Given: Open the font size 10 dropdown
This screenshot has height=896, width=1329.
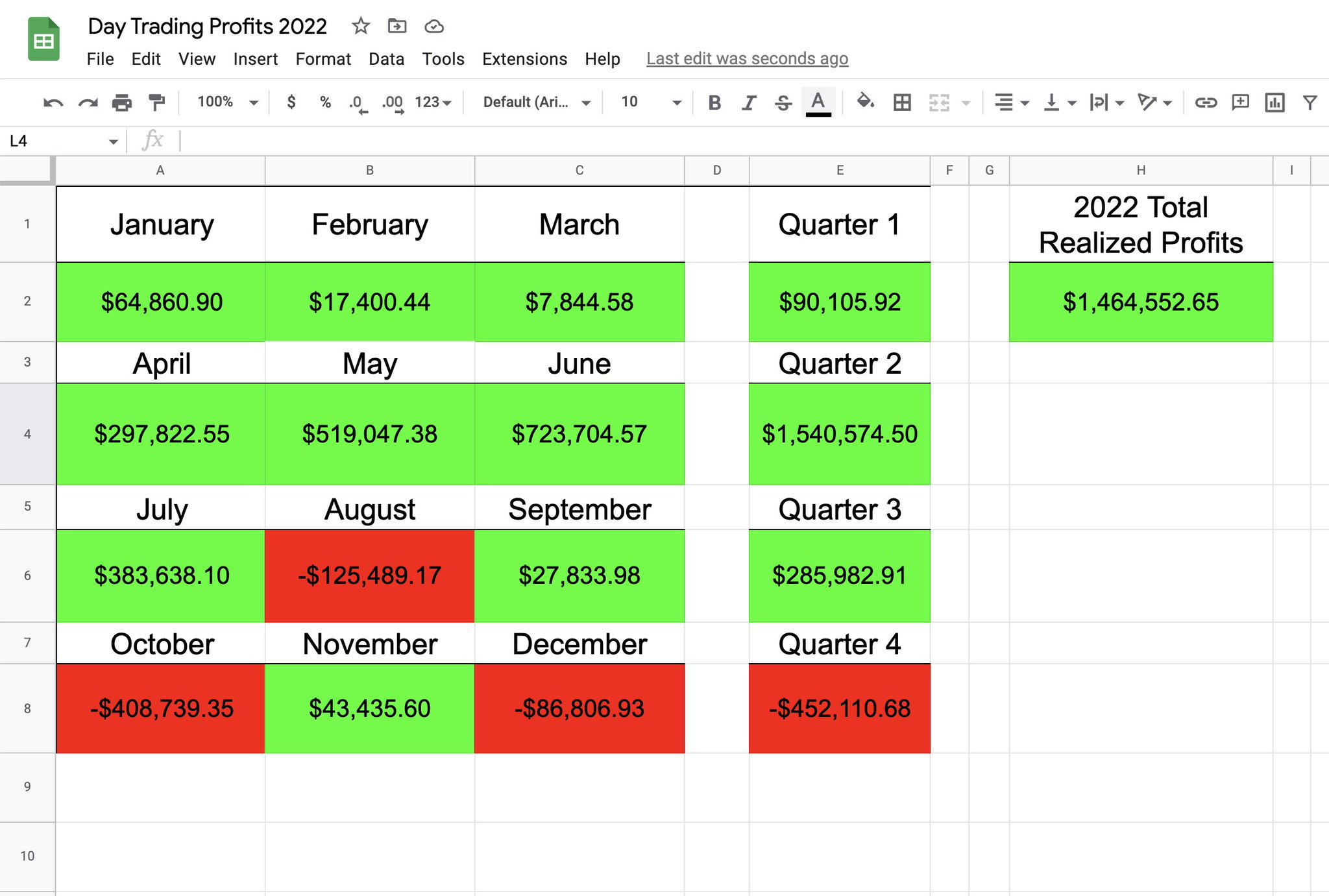Looking at the screenshot, I should click(x=650, y=103).
